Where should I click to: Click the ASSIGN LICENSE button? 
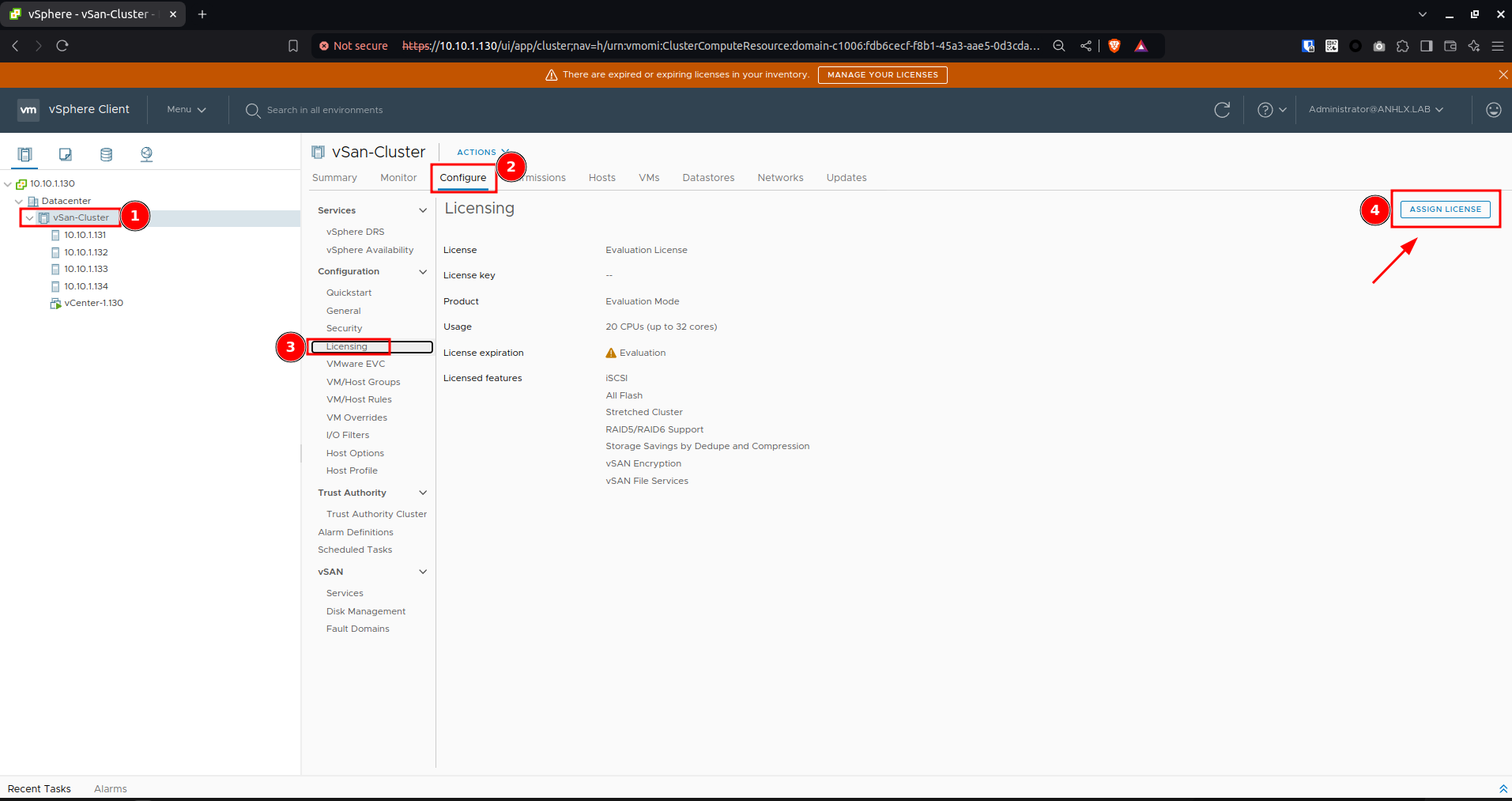pyautogui.click(x=1445, y=209)
